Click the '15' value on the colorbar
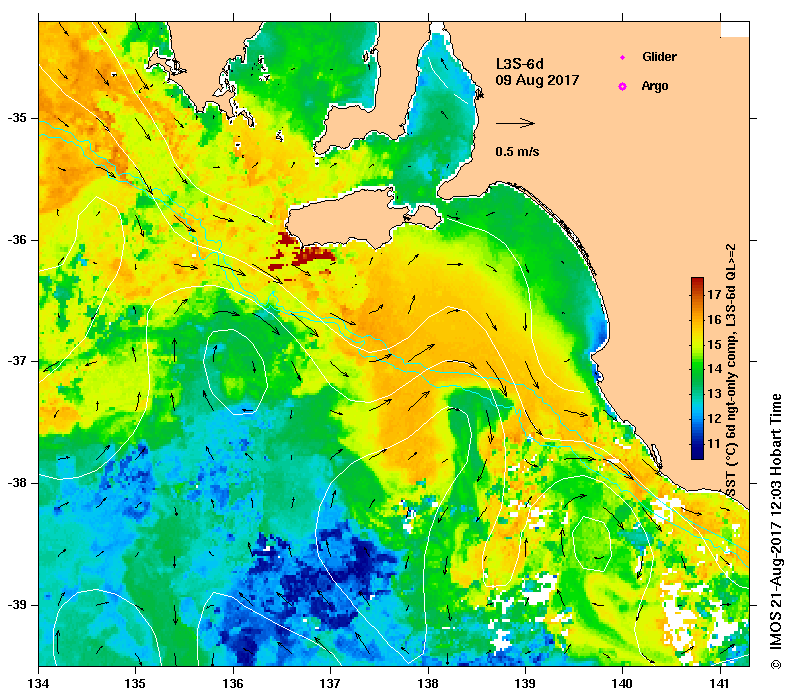 coord(714,344)
